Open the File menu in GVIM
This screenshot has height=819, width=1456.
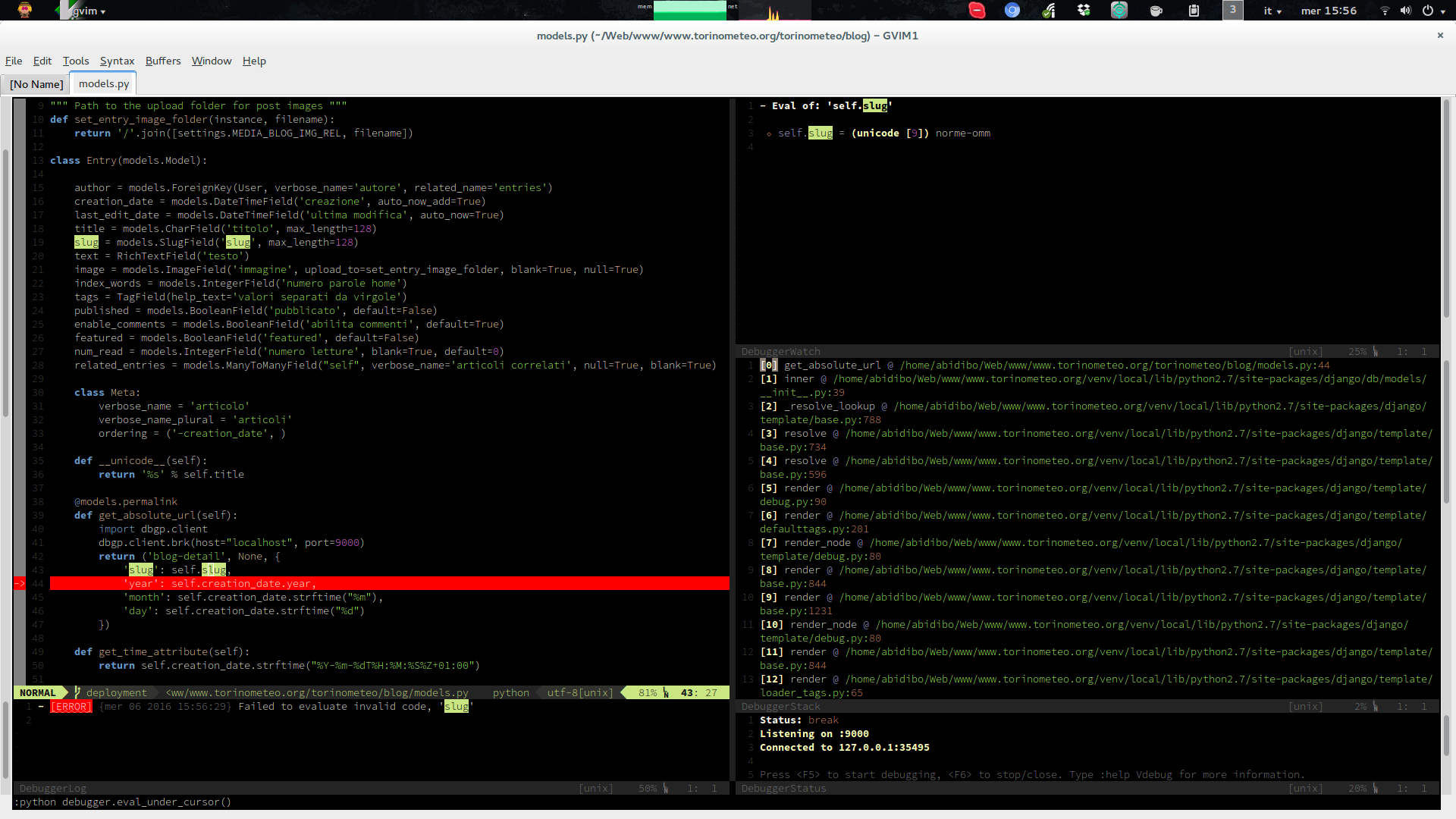tap(13, 60)
